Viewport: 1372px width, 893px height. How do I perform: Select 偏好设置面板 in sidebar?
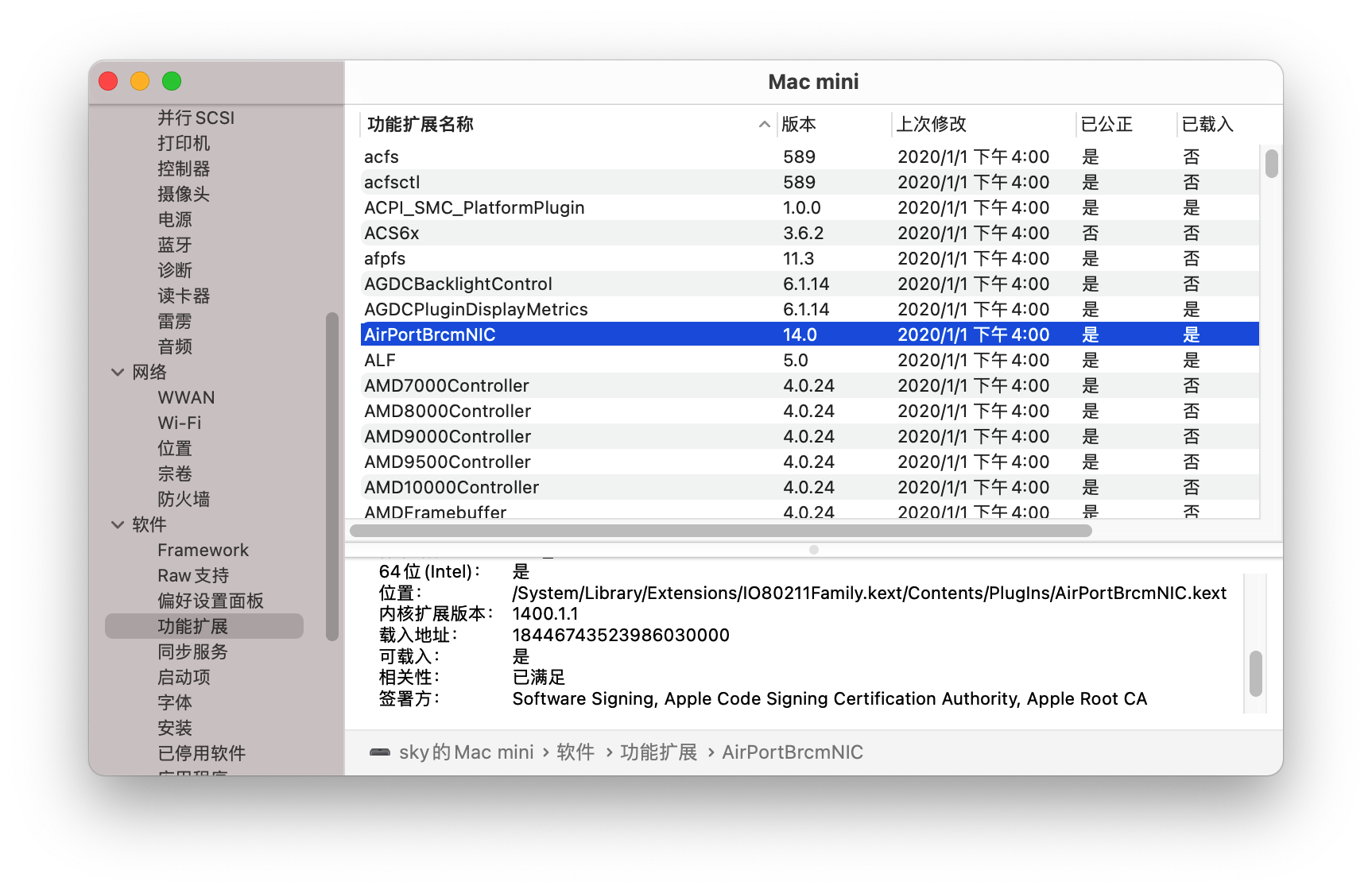click(x=211, y=601)
